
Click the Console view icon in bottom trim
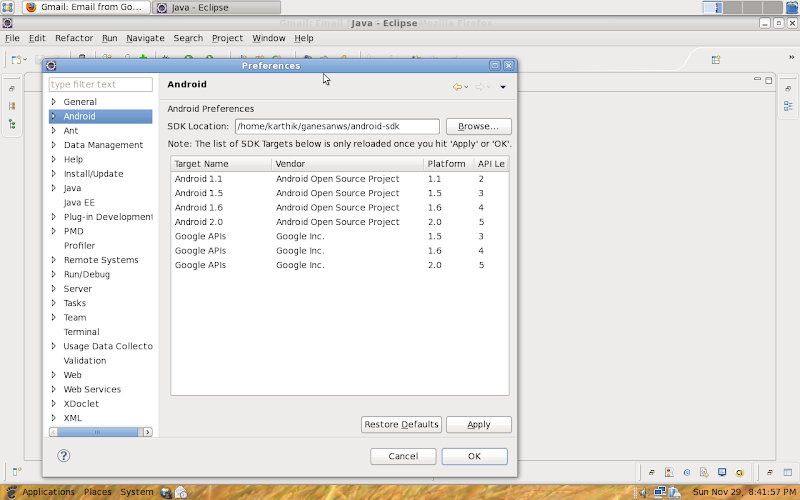click(x=722, y=472)
